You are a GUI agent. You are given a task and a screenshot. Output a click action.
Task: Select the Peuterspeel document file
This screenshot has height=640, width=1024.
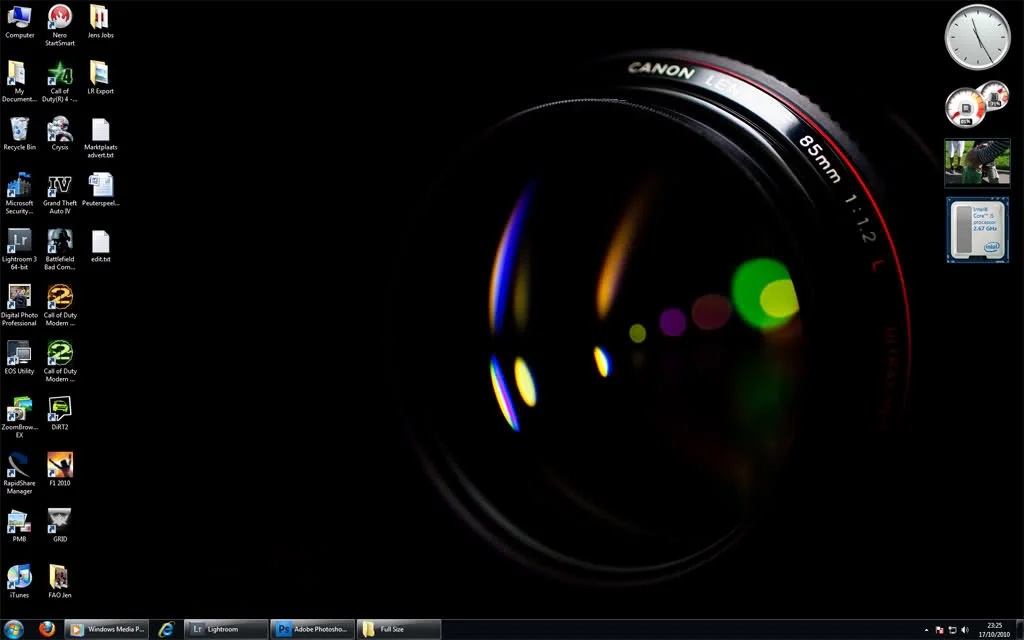click(x=101, y=190)
